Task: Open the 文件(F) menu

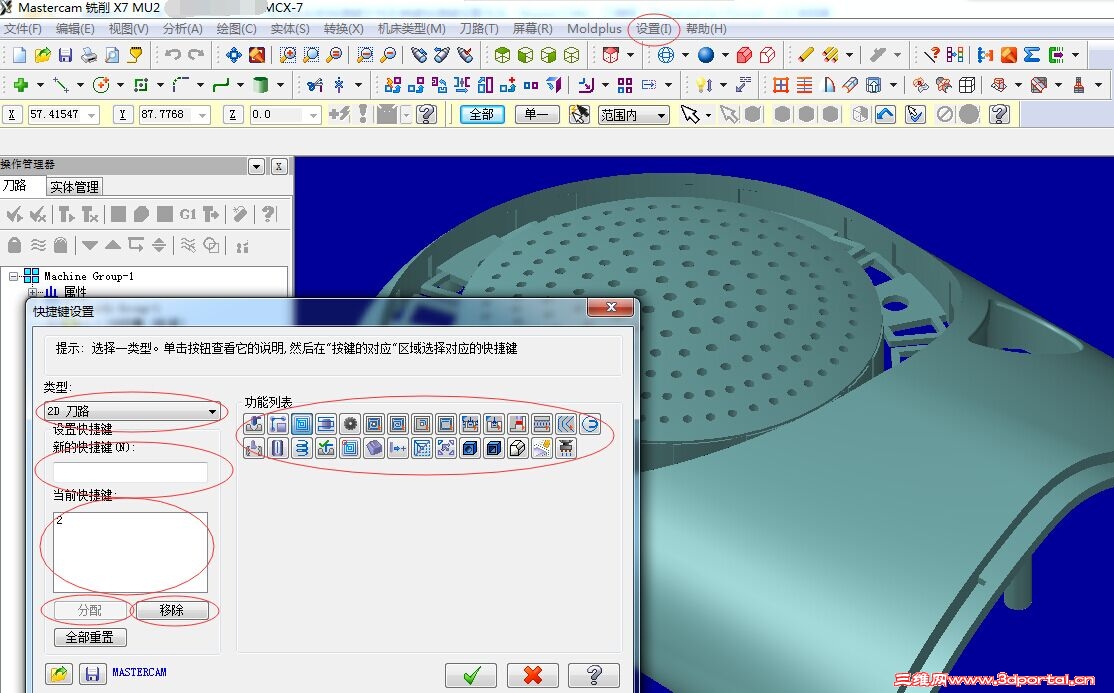Action: [x=23, y=28]
